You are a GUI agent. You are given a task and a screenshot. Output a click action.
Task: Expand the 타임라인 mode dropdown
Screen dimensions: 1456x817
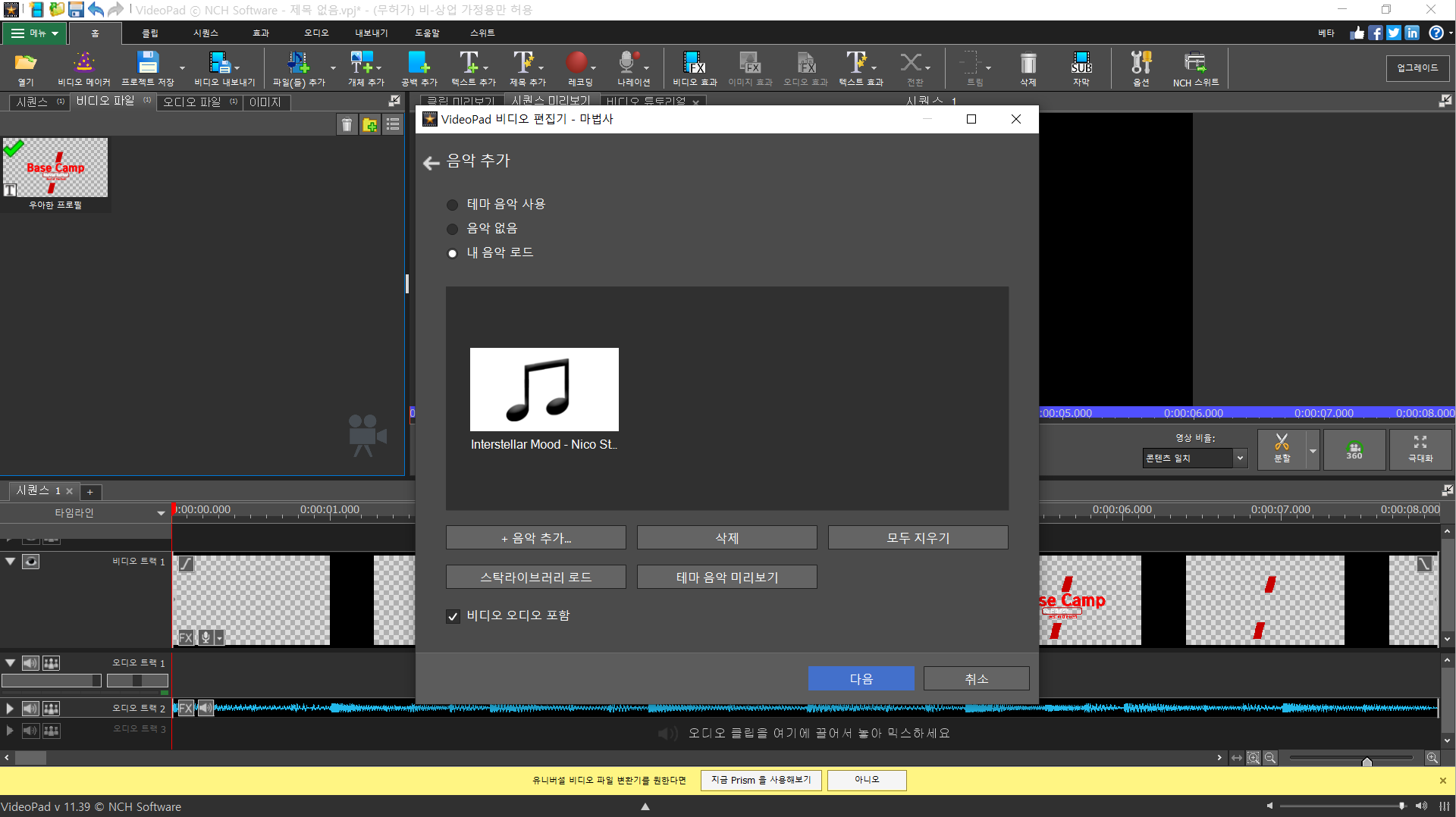pos(160,513)
